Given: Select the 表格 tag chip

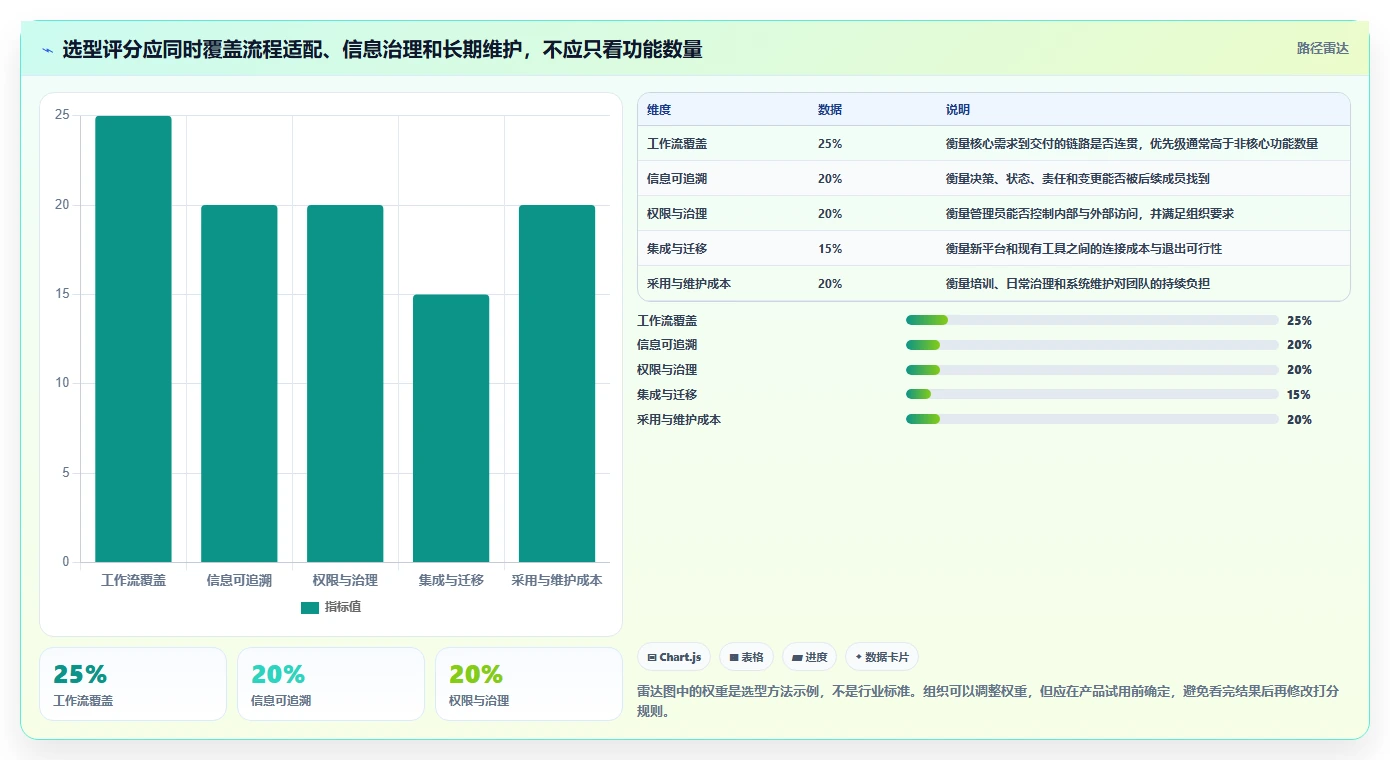Looking at the screenshot, I should 746,657.
